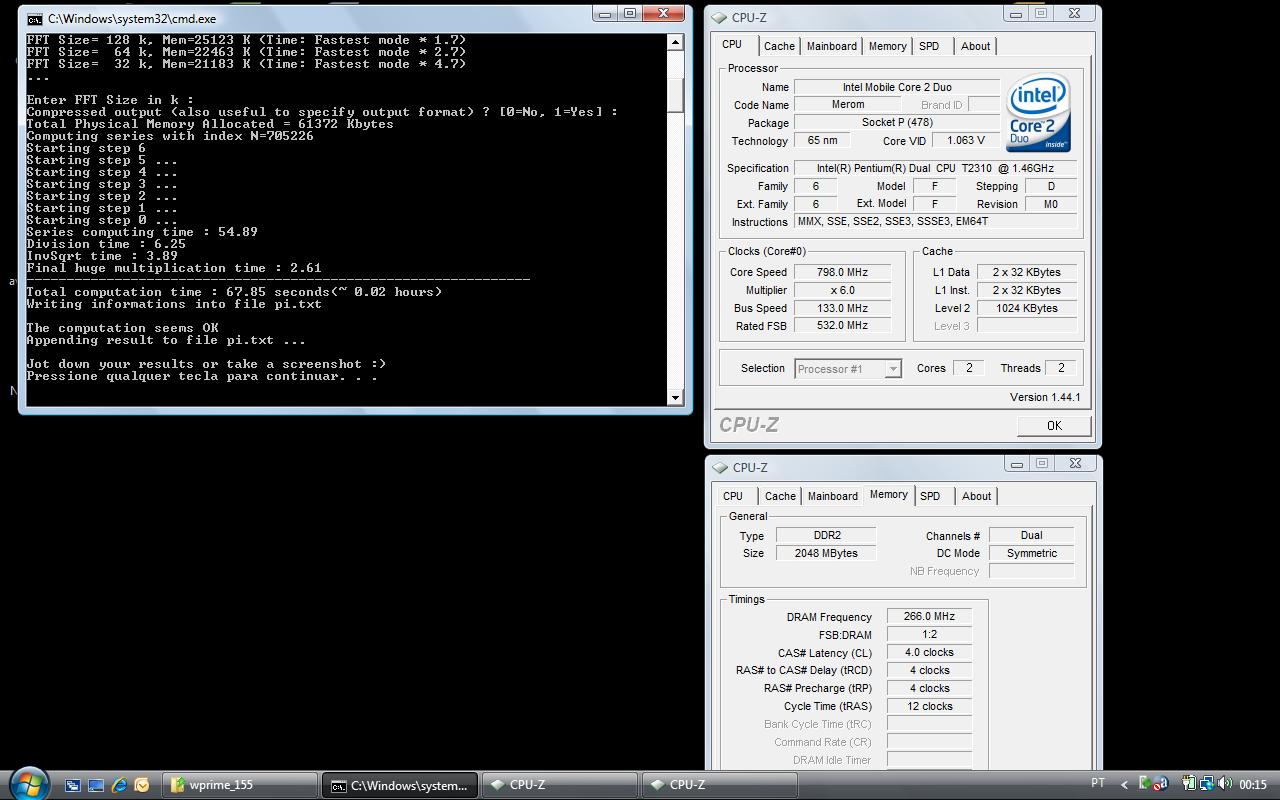Screen dimensions: 1280x800
Task: Click the lower CPU-Z window title icon
Action: (719, 467)
